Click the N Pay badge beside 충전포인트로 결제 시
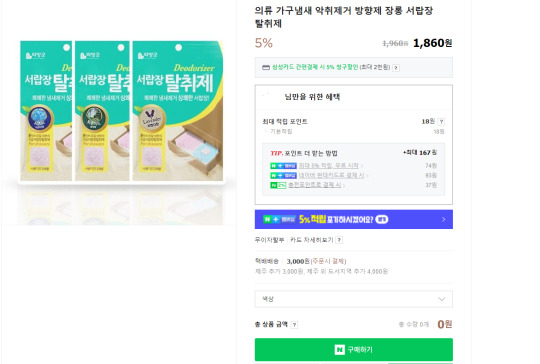The height and width of the screenshot is (364, 540). coord(278,185)
